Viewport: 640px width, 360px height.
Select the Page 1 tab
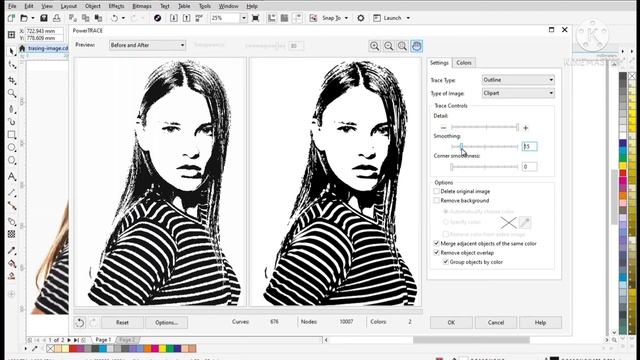[x=103, y=340]
